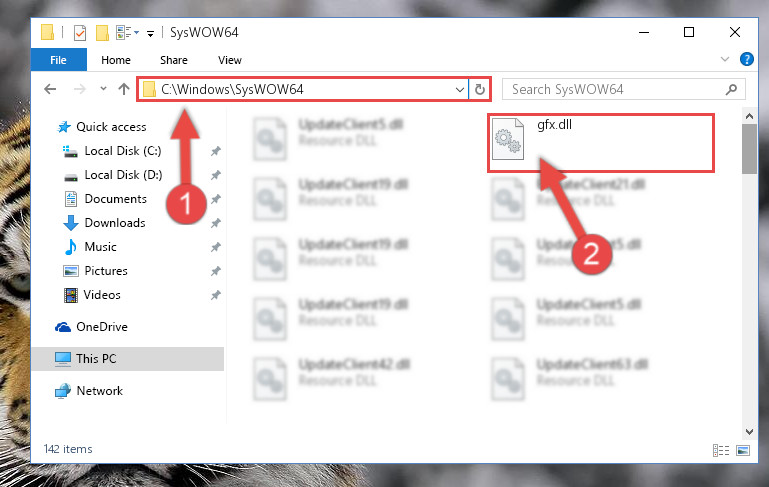Viewport: 769px width, 487px height.
Task: Go up one folder level
Action: coord(124,89)
